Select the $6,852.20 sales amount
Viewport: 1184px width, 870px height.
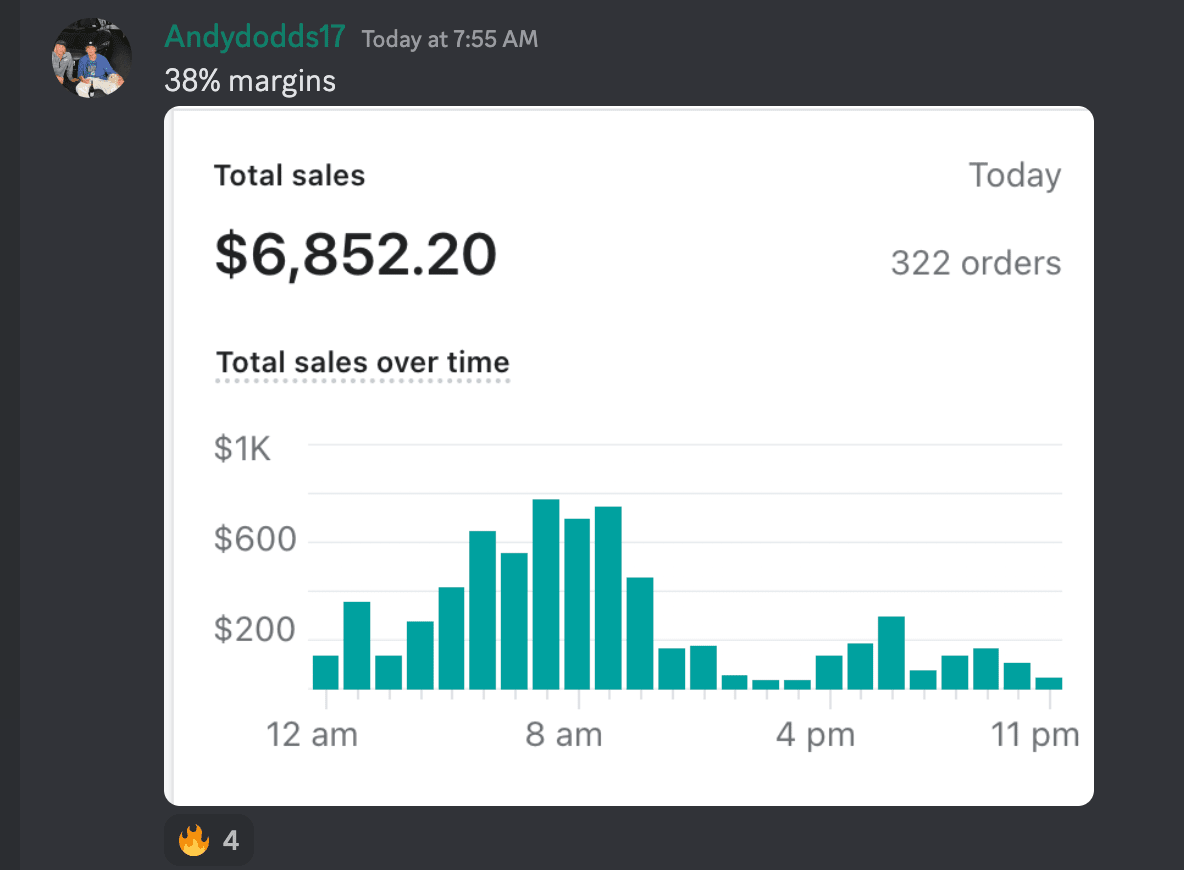pyautogui.click(x=355, y=255)
